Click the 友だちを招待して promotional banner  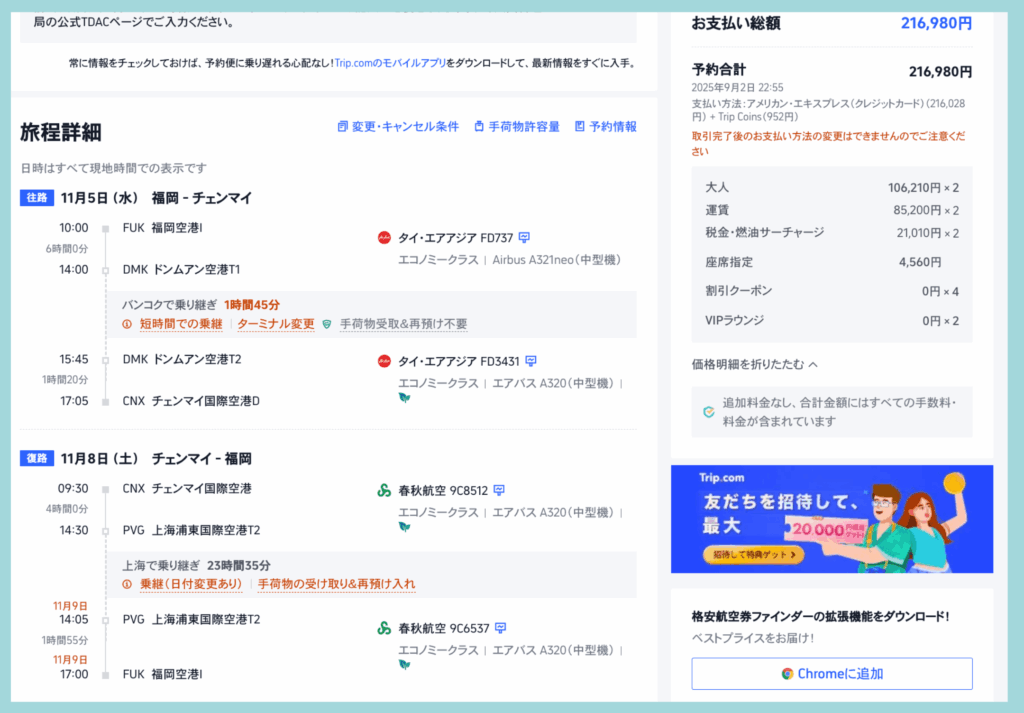832,518
